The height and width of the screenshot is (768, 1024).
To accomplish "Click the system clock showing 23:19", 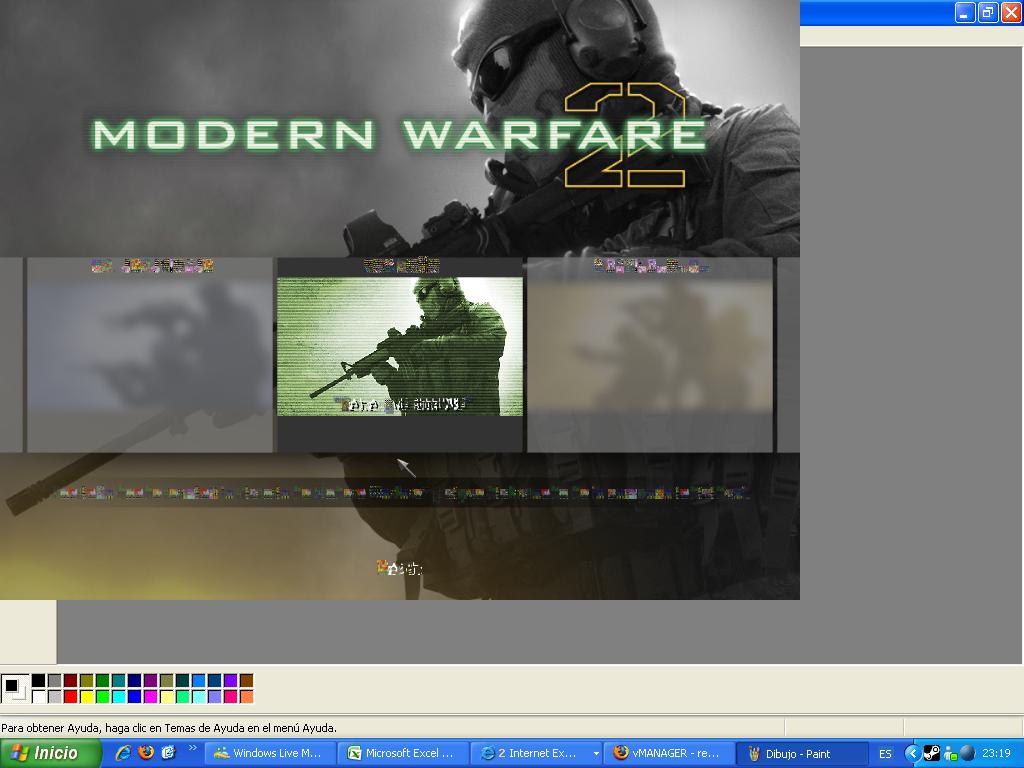I will pyautogui.click(x=996, y=753).
